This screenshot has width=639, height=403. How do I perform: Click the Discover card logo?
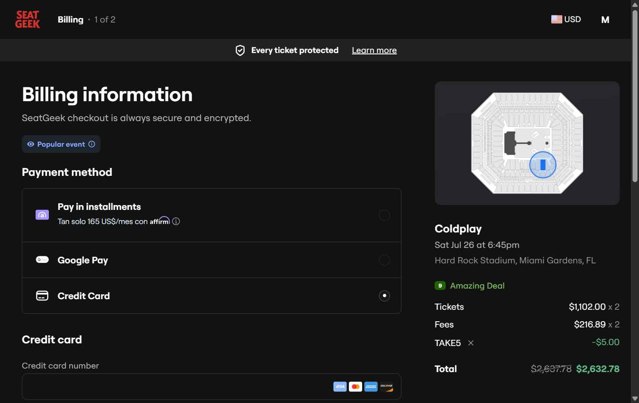click(386, 387)
